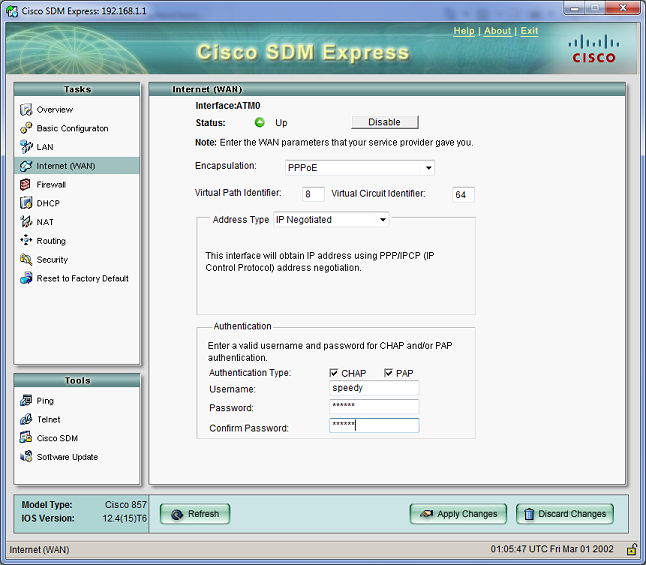This screenshot has width=646, height=565.
Task: Click the Routing arrows icon
Action: pyautogui.click(x=26, y=241)
